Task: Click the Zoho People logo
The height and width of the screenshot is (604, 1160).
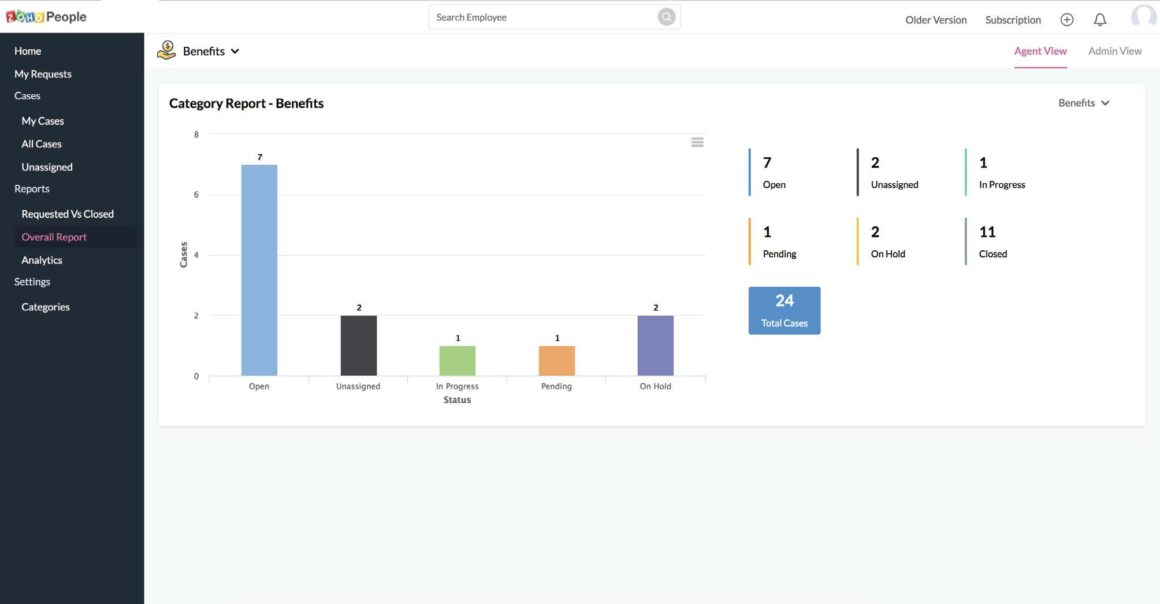Action: click(x=46, y=16)
